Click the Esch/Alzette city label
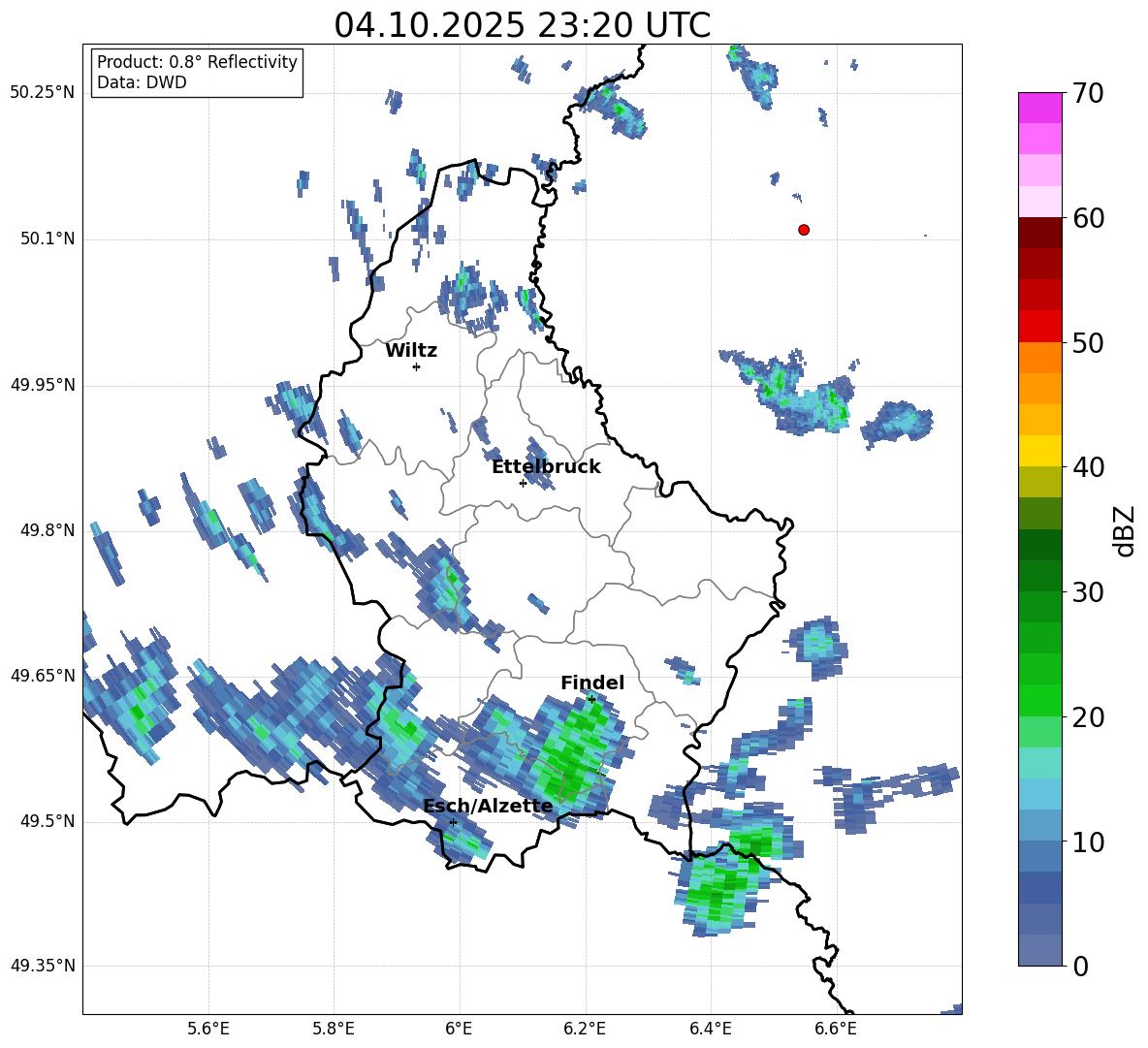1148x1048 pixels. 488,807
